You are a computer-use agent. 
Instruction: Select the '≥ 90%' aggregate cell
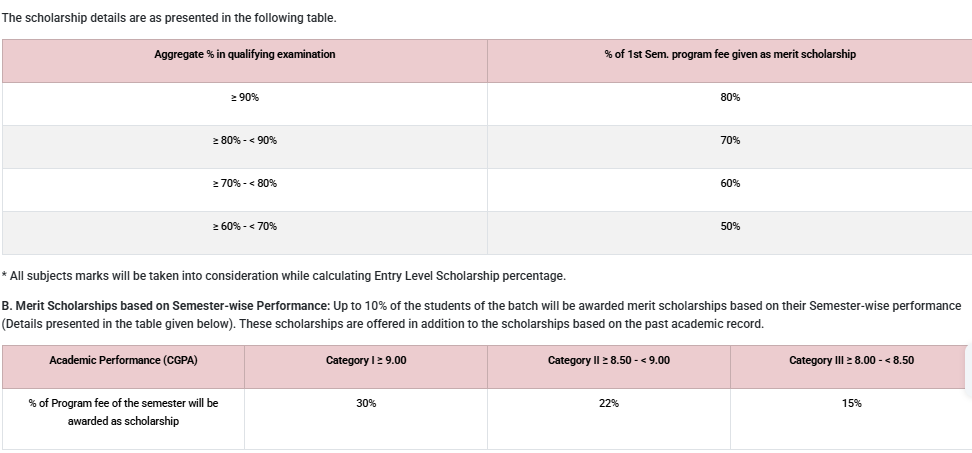tap(245, 97)
